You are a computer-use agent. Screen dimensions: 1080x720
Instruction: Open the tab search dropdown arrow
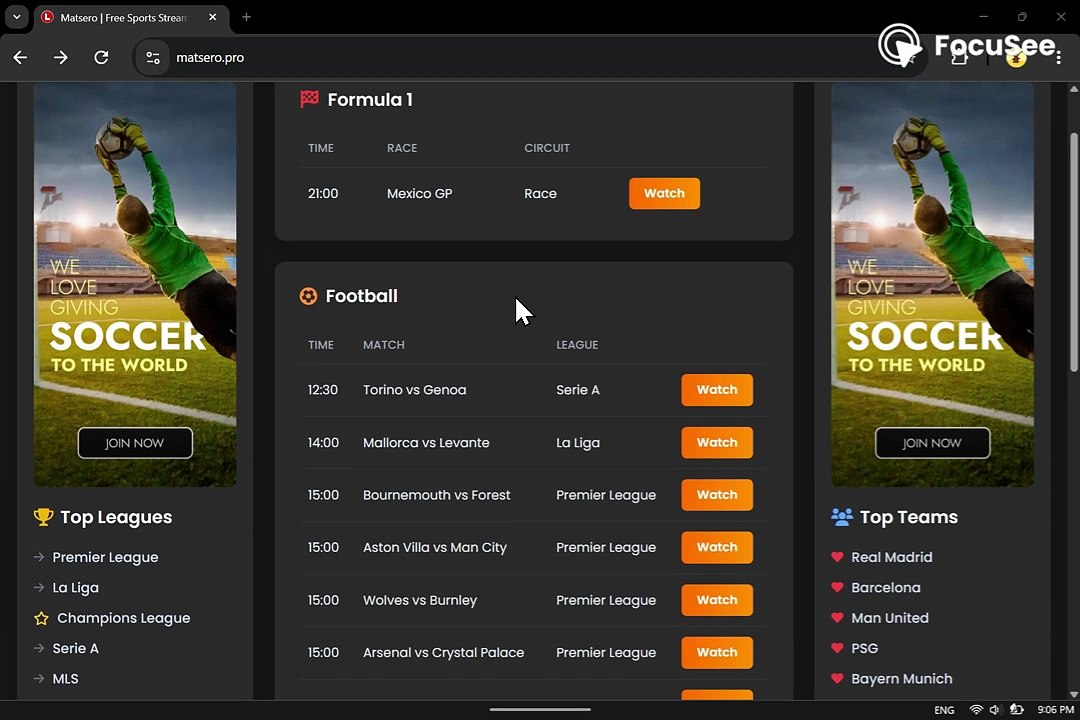17,17
